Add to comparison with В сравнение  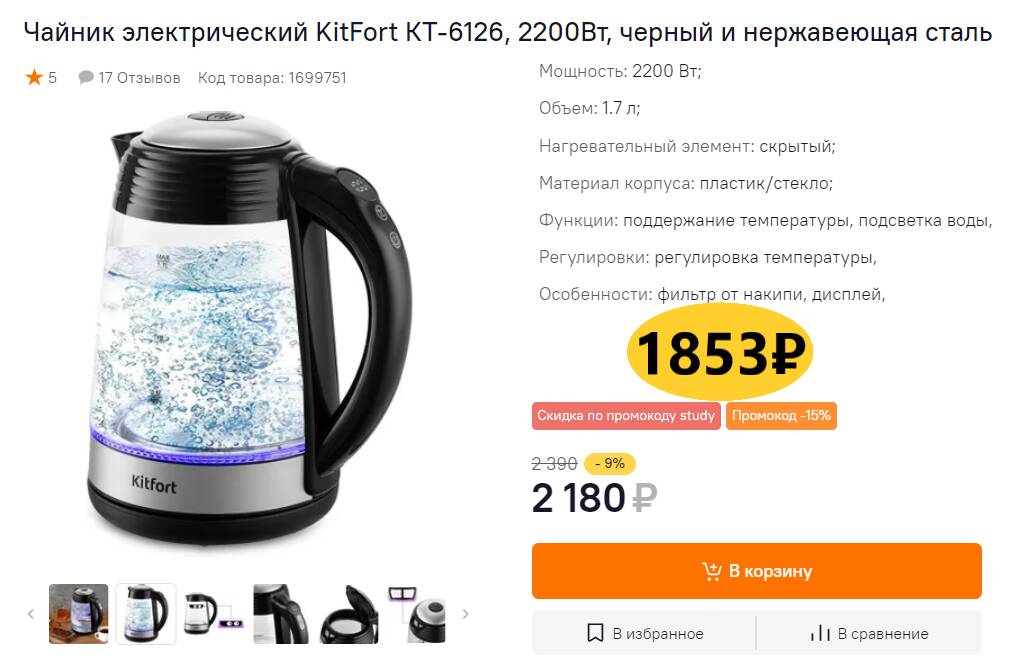pos(869,633)
